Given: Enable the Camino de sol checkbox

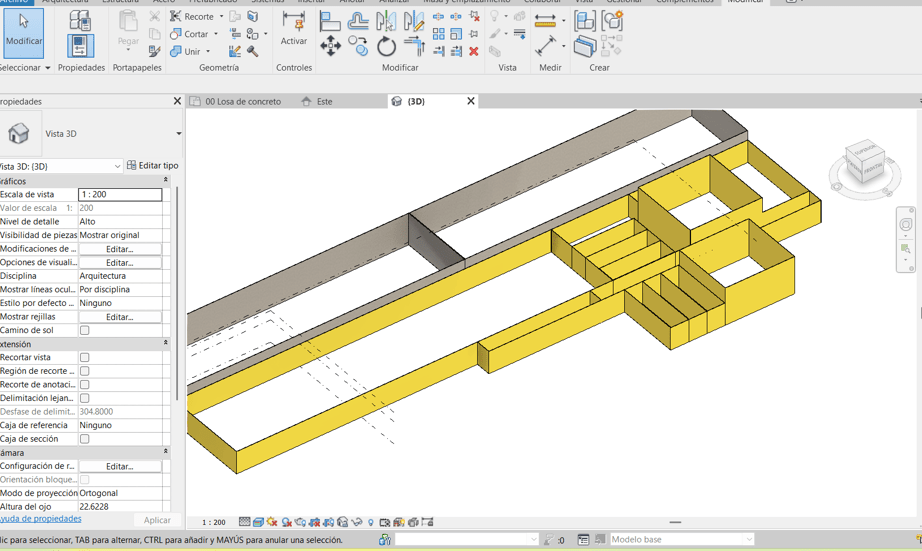Looking at the screenshot, I should (85, 330).
